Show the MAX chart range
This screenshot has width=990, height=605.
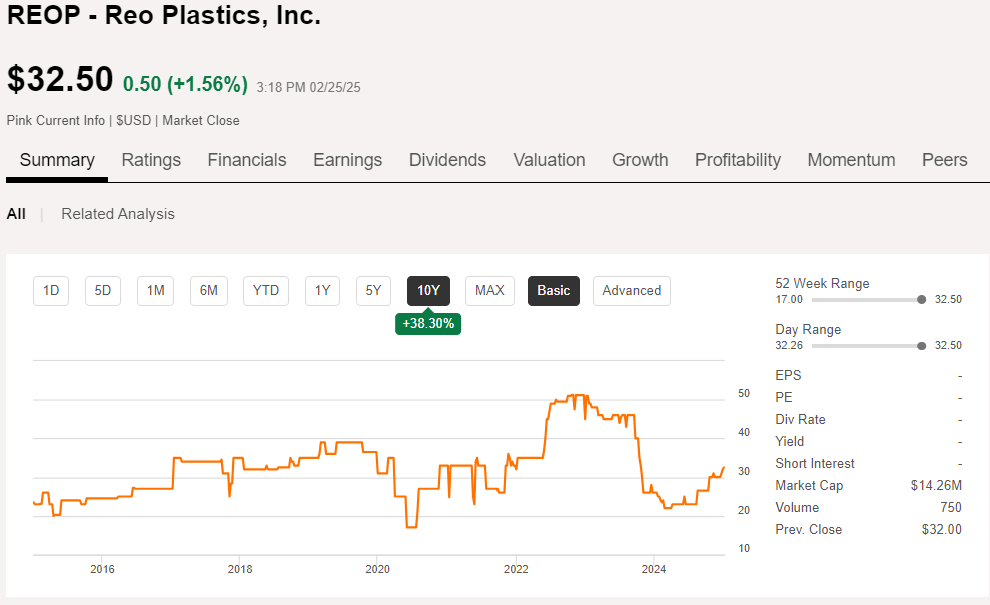tap(490, 291)
